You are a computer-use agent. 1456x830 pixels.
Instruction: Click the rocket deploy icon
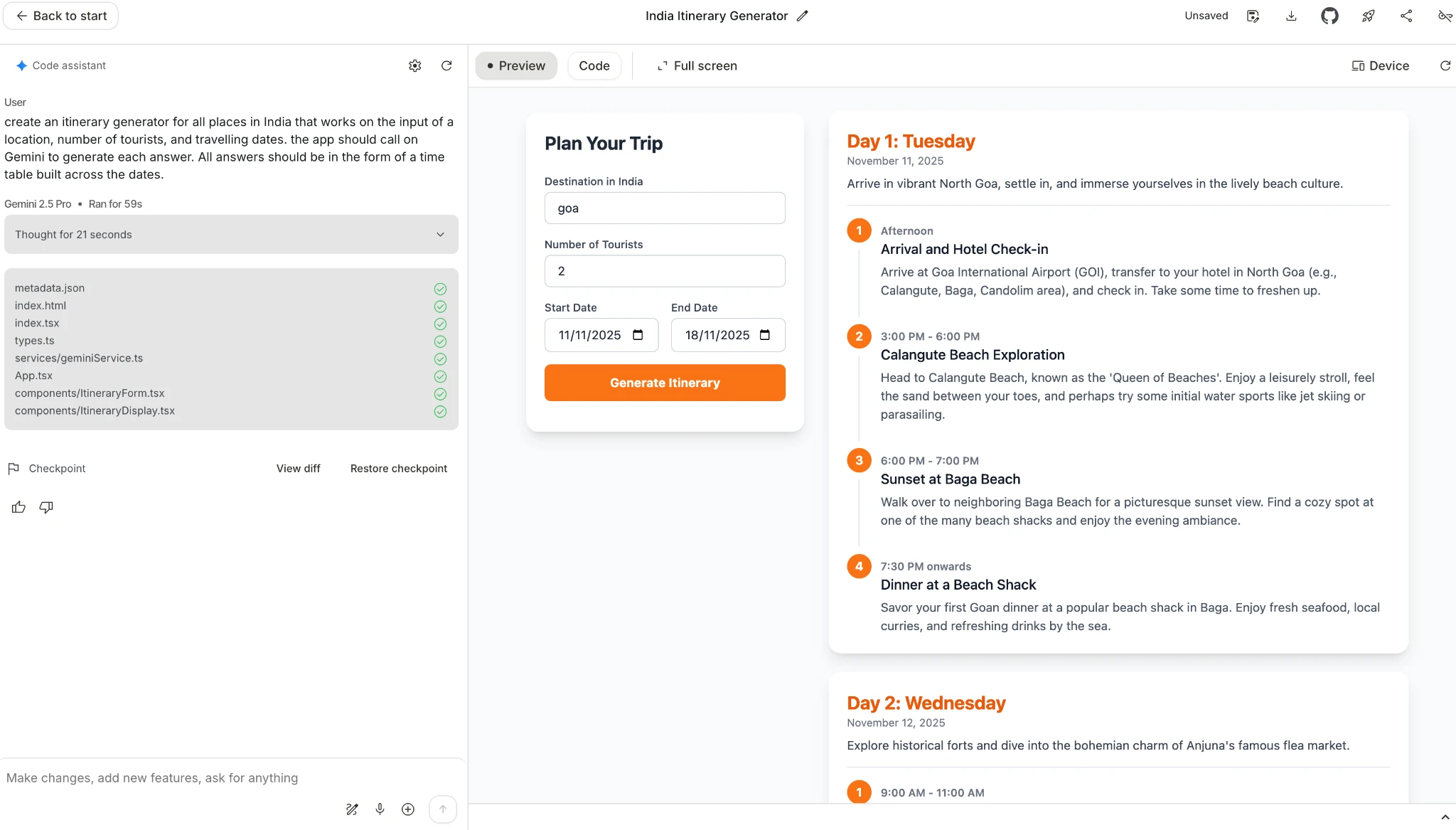point(1368,16)
